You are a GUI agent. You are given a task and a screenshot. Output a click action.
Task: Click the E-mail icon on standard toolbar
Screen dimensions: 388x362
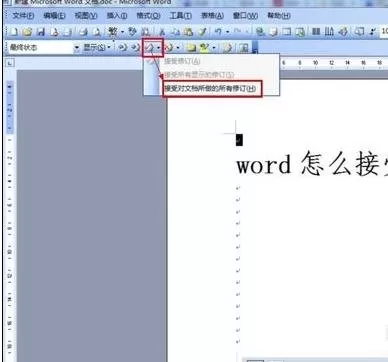pos(68,32)
